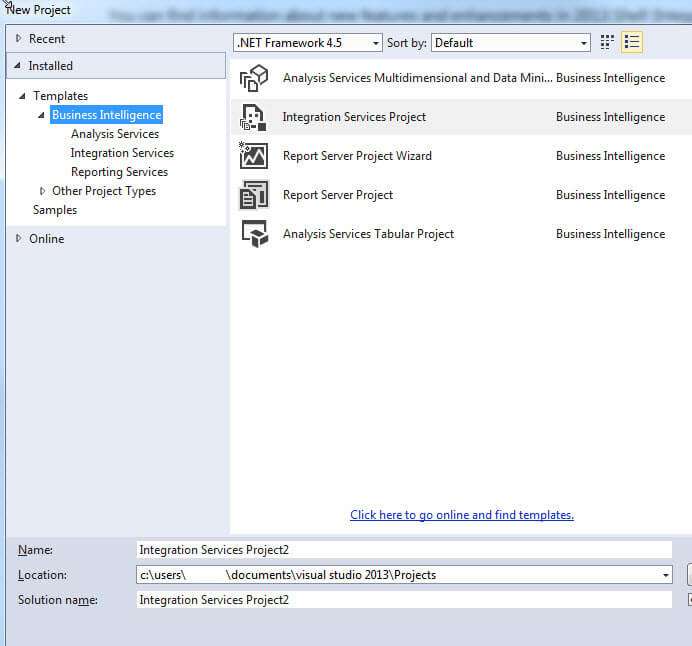Click the Name input field

click(404, 550)
